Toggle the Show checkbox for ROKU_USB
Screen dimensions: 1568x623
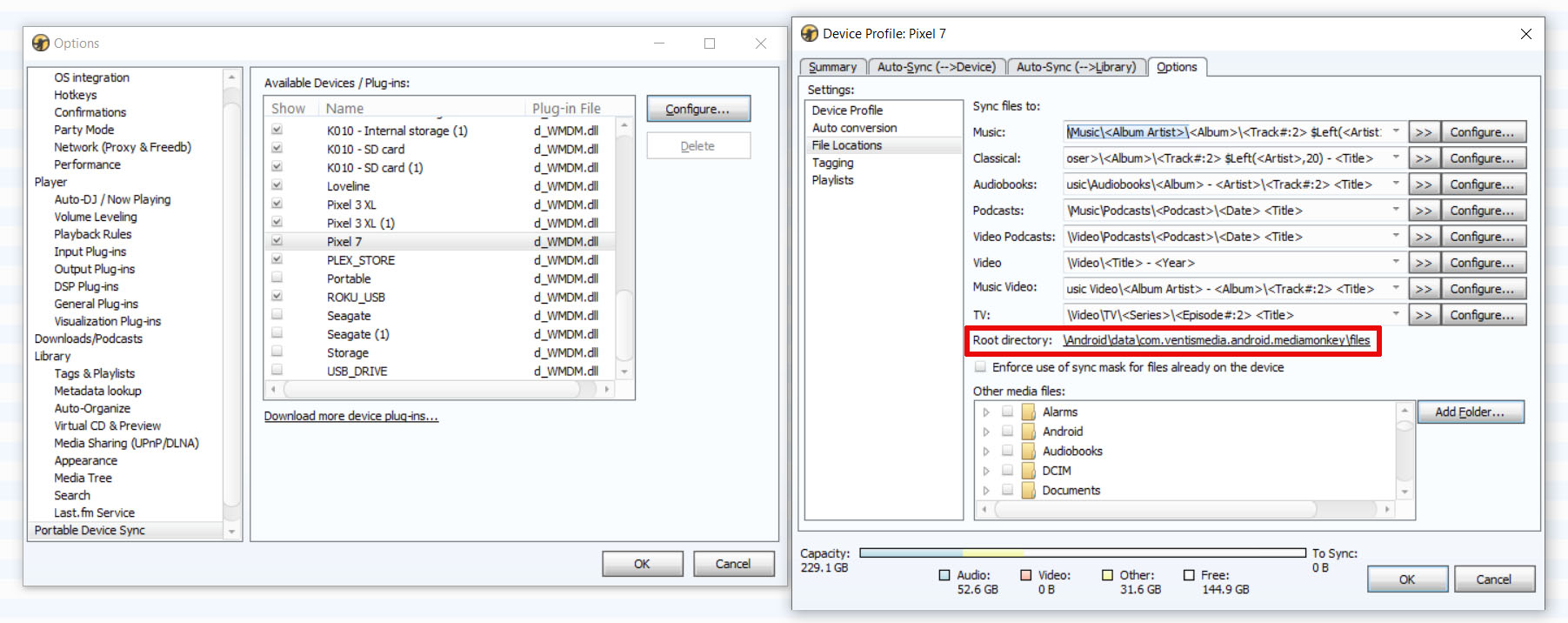click(x=277, y=297)
